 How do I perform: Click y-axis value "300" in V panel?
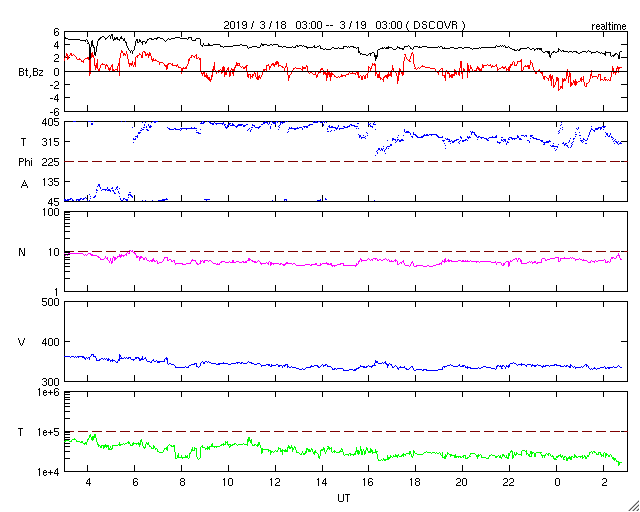click(x=52, y=382)
